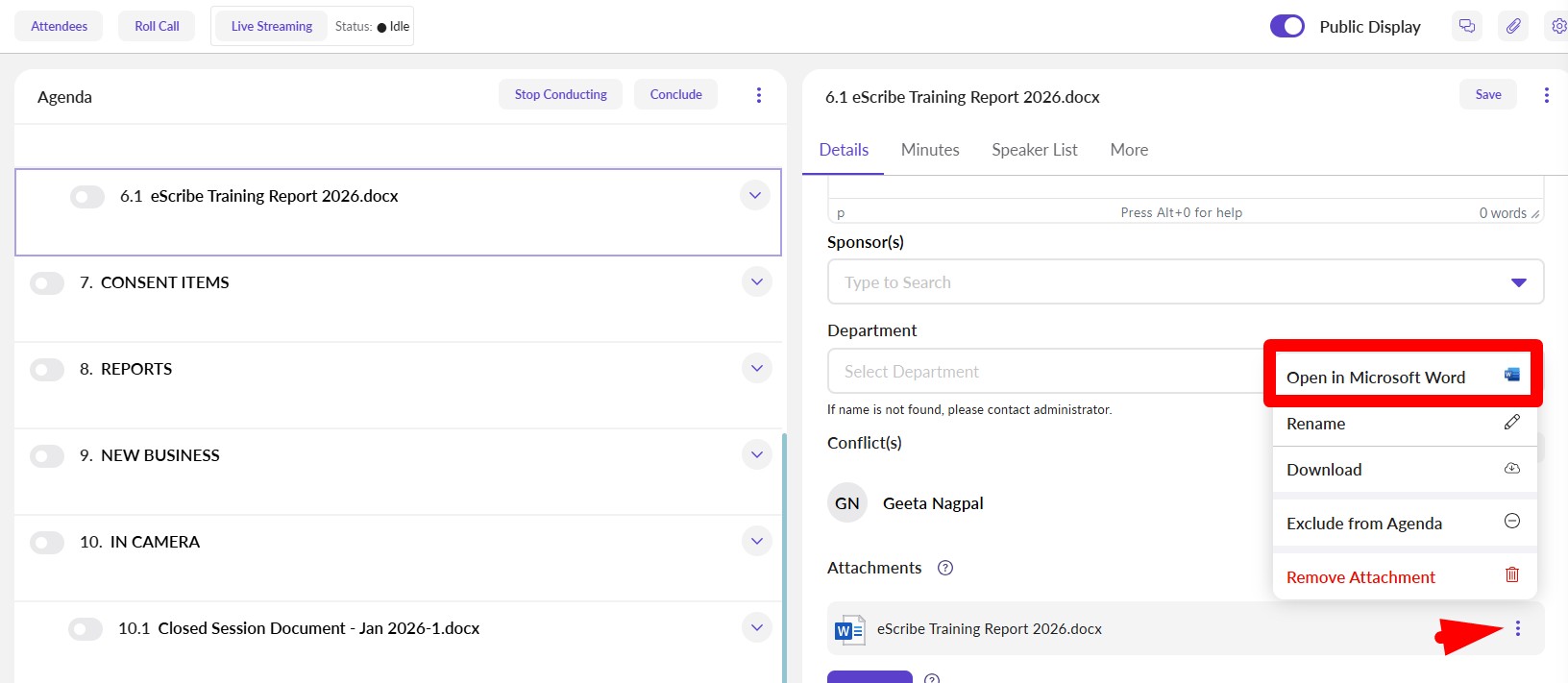Screen dimensions: 1568x683
Task: Click the Agenda list vertical scrollbar
Action: pyautogui.click(x=784, y=557)
